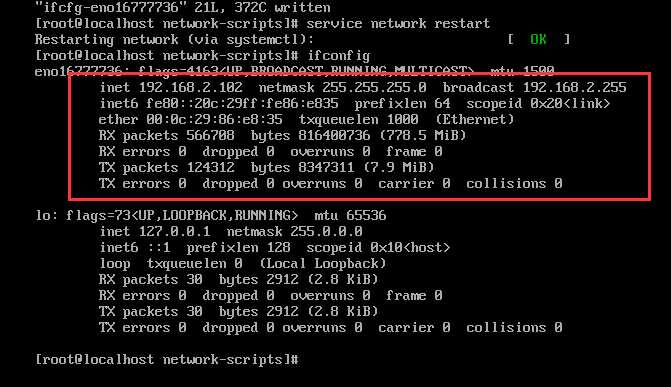Click the broadcast address 192.168.2.255
This screenshot has width=671, height=387.
click(x=574, y=87)
